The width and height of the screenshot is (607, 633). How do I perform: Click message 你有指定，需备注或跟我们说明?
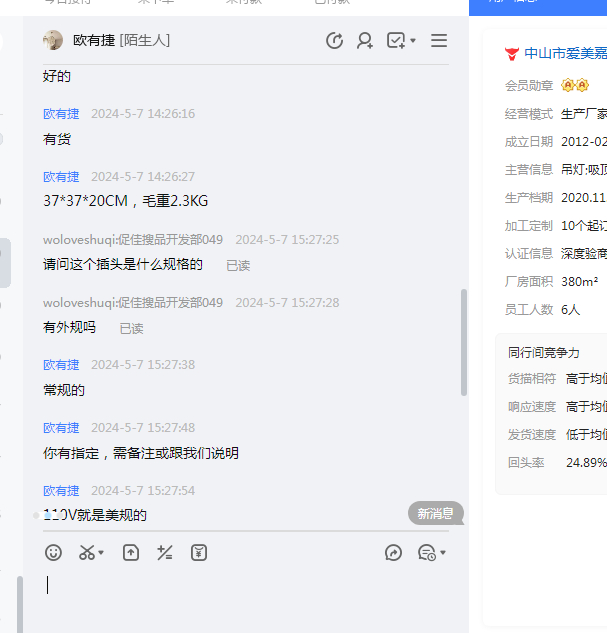141,453
